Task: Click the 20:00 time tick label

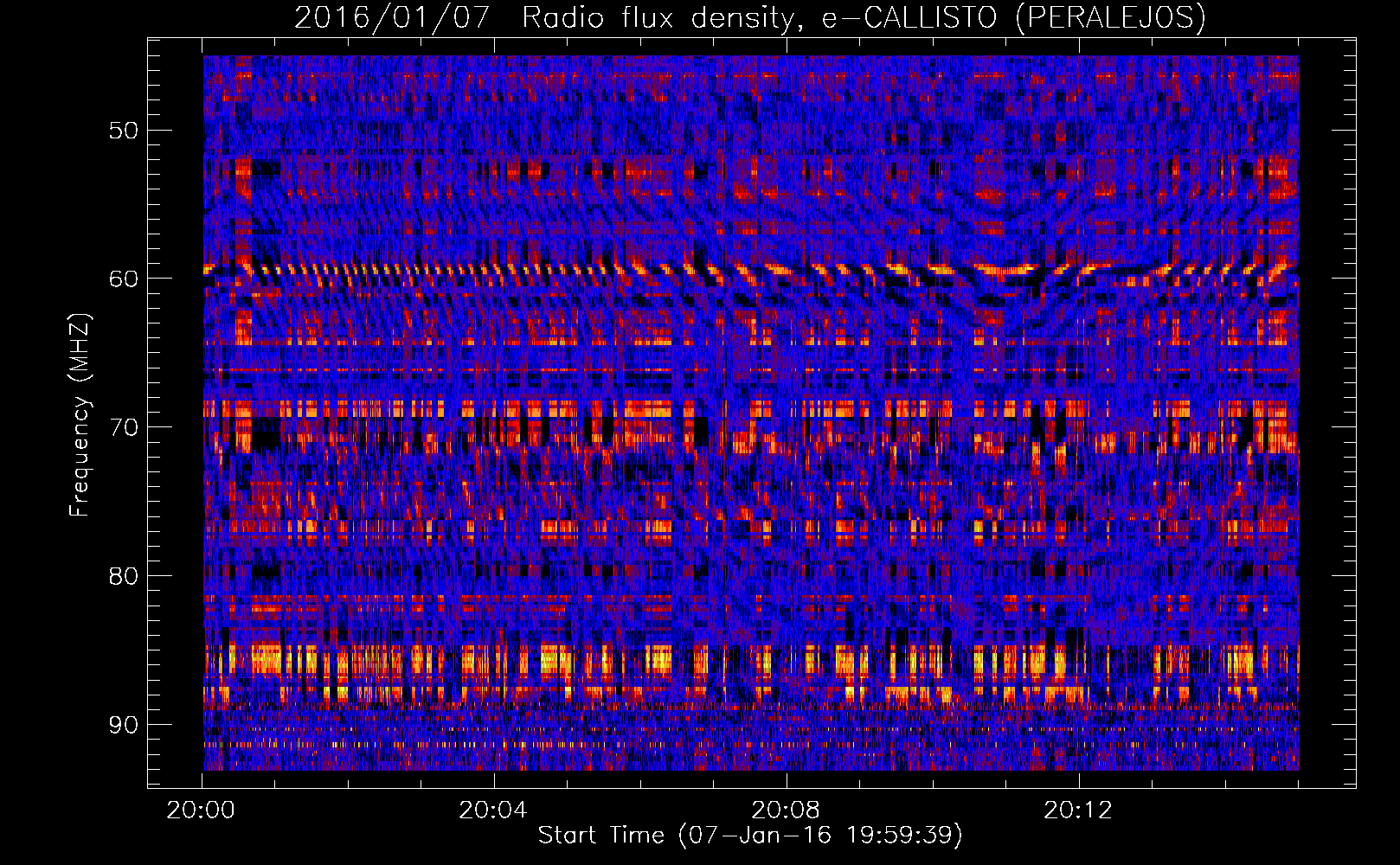Action: pyautogui.click(x=201, y=810)
